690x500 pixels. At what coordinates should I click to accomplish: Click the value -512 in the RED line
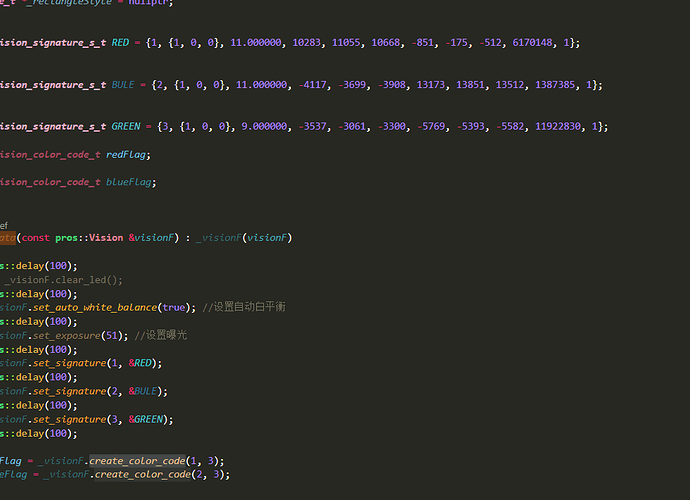pyautogui.click(x=490, y=43)
